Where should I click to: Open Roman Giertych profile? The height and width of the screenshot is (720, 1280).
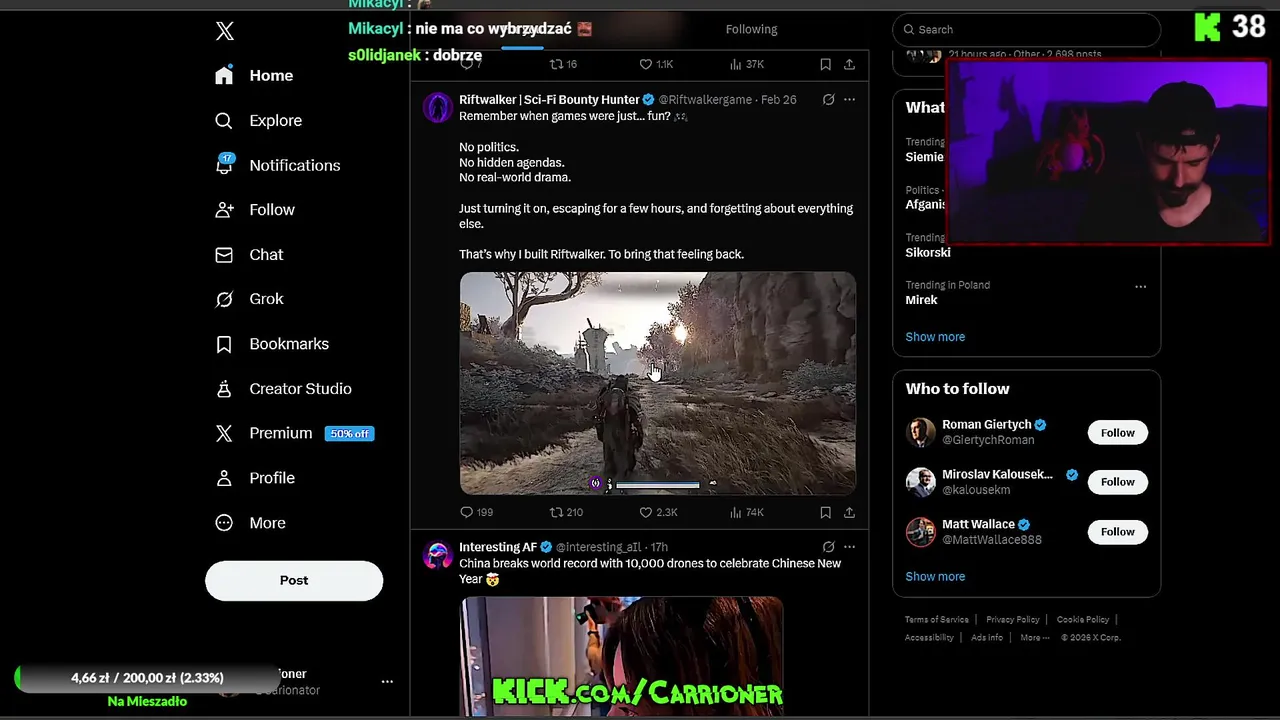click(986, 425)
